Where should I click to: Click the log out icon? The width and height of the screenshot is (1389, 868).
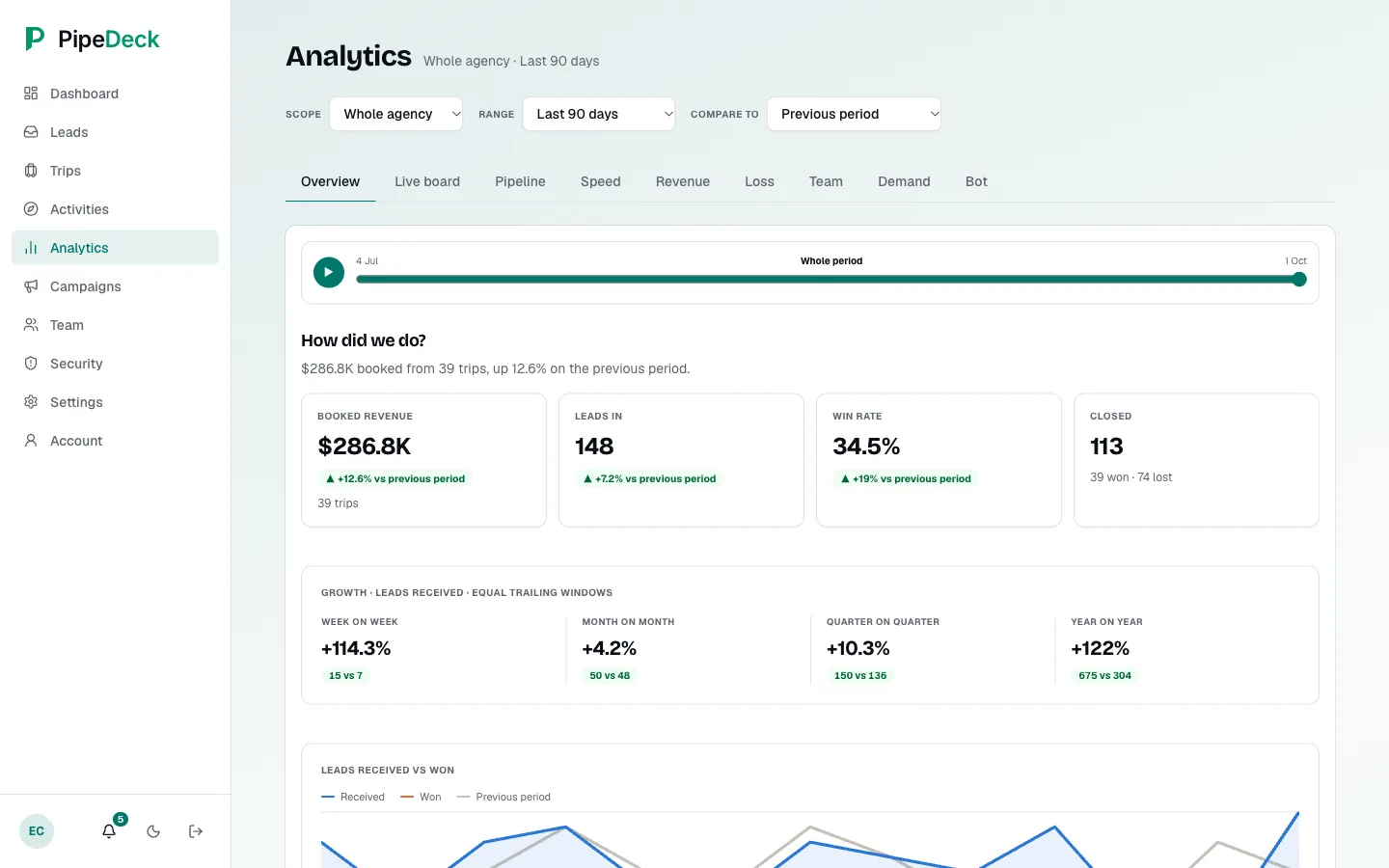point(196,831)
